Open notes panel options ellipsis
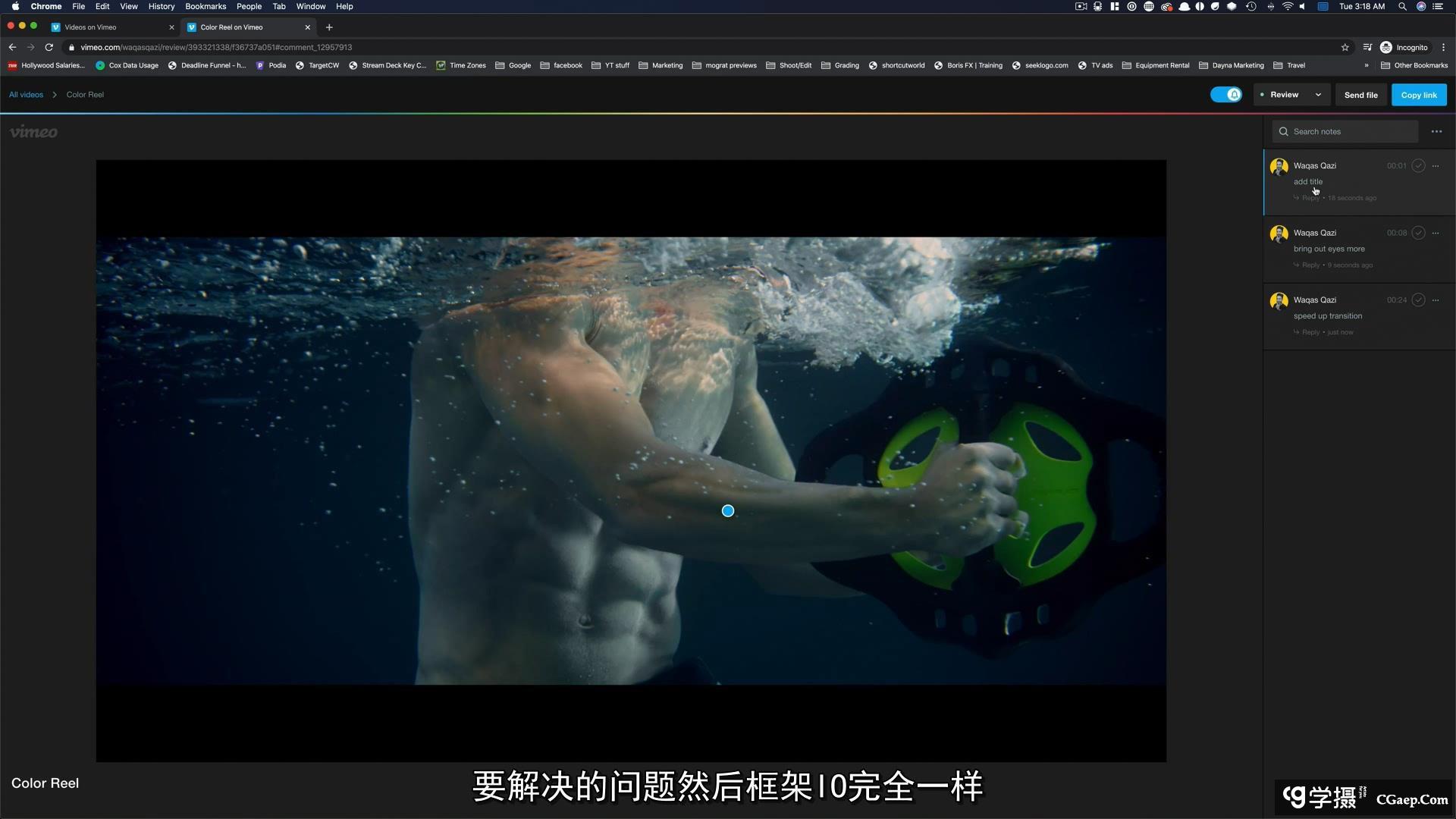The width and height of the screenshot is (1456, 819). tap(1436, 131)
